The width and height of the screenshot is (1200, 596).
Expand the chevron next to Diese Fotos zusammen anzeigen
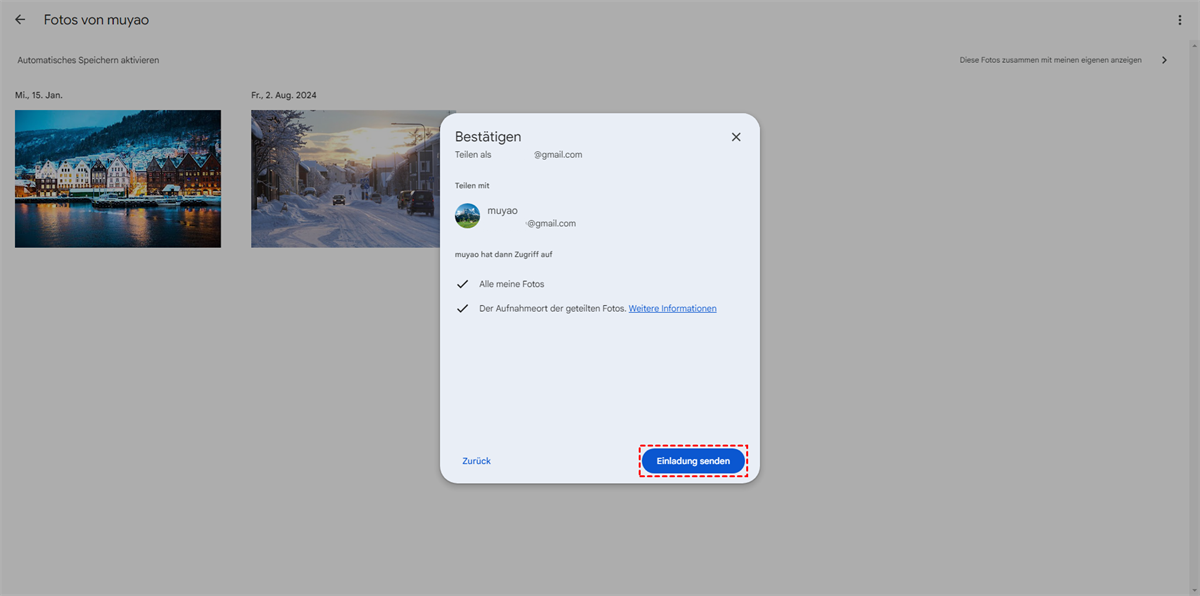1164,60
